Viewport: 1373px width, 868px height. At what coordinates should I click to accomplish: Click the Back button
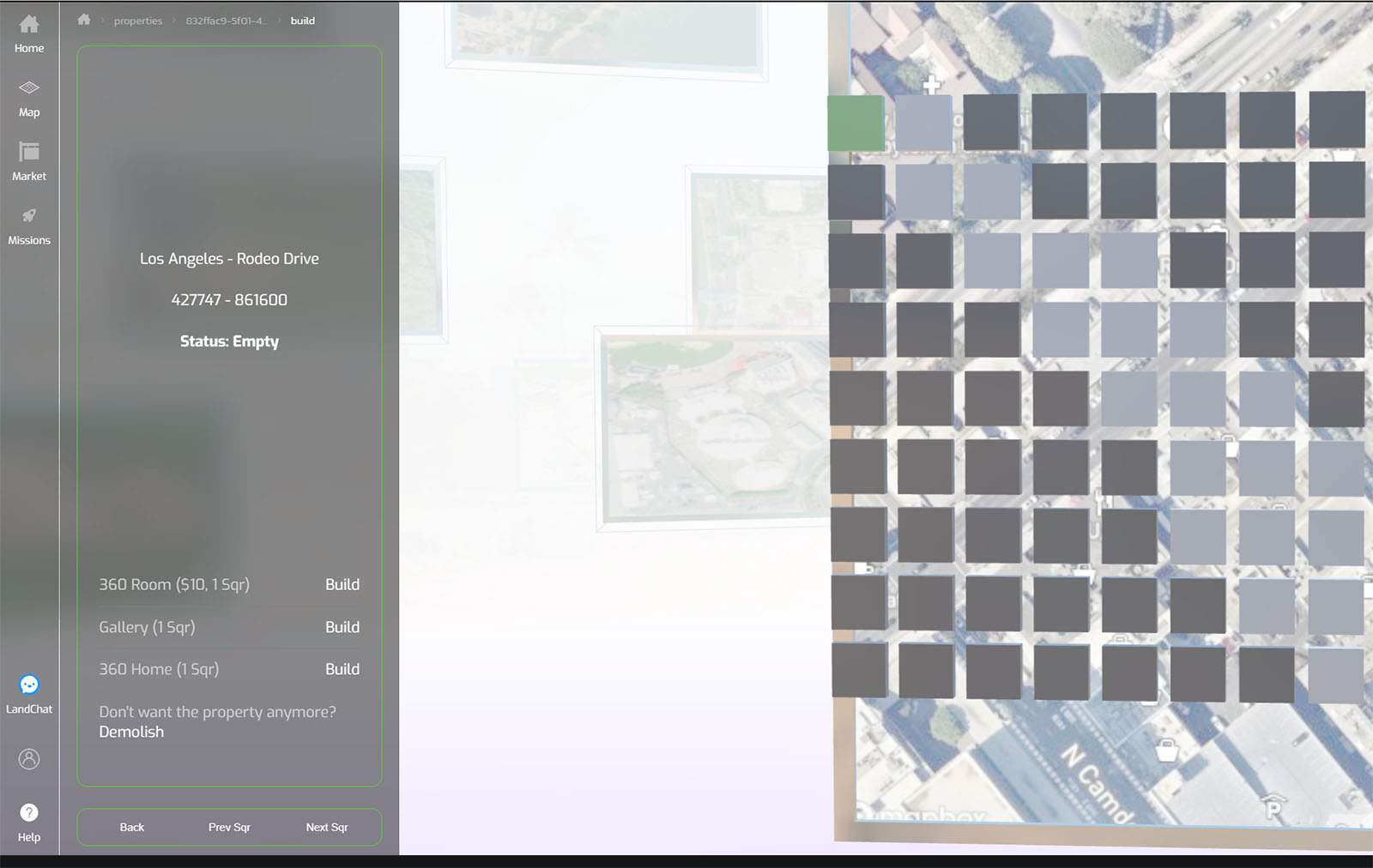pyautogui.click(x=132, y=827)
